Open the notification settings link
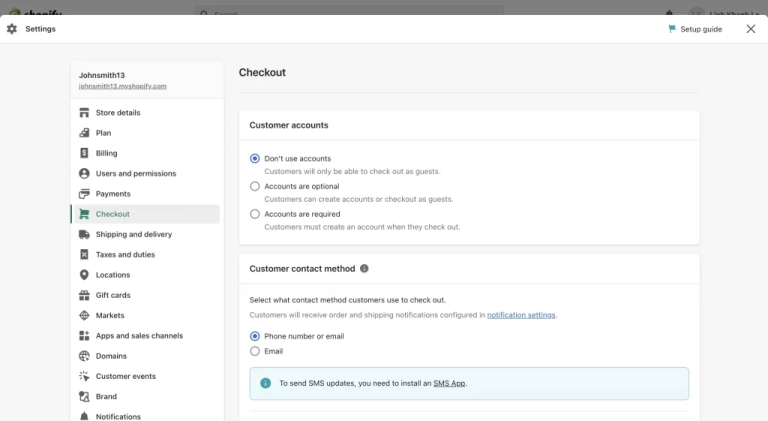The image size is (768, 421). click(x=521, y=315)
